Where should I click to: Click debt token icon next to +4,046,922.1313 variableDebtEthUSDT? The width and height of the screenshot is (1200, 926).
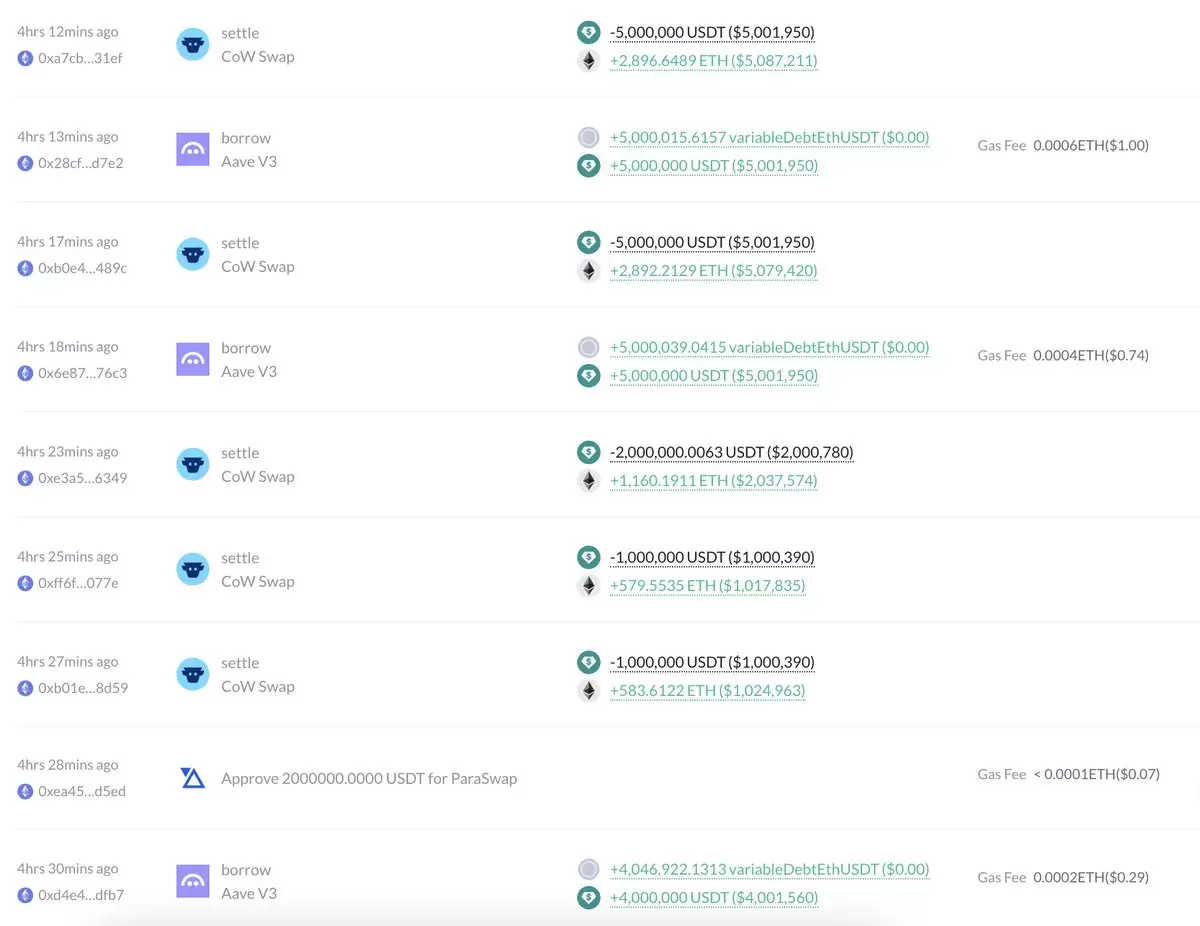pyautogui.click(x=589, y=870)
